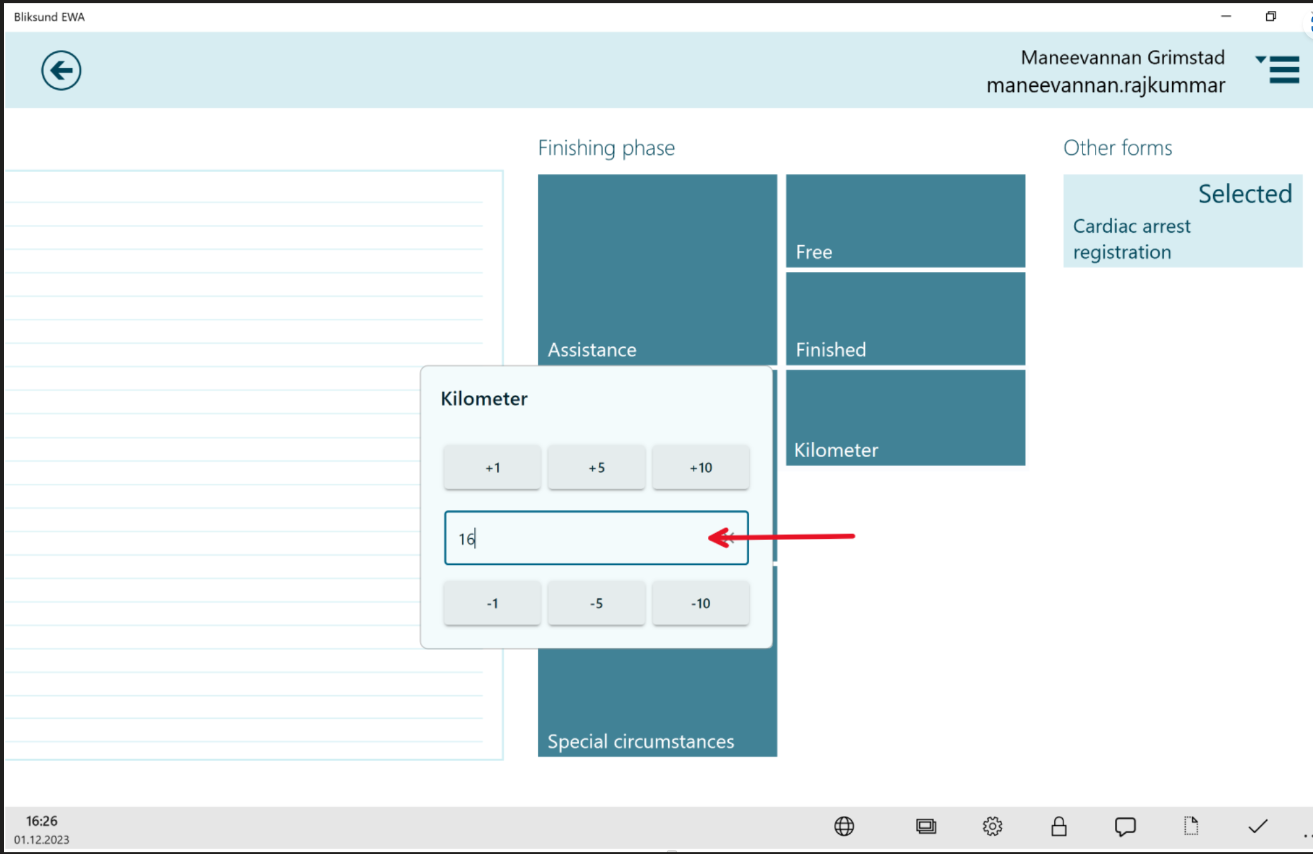This screenshot has width=1313, height=854.
Task: Subtract one kilometer with -1 button
Action: (493, 603)
